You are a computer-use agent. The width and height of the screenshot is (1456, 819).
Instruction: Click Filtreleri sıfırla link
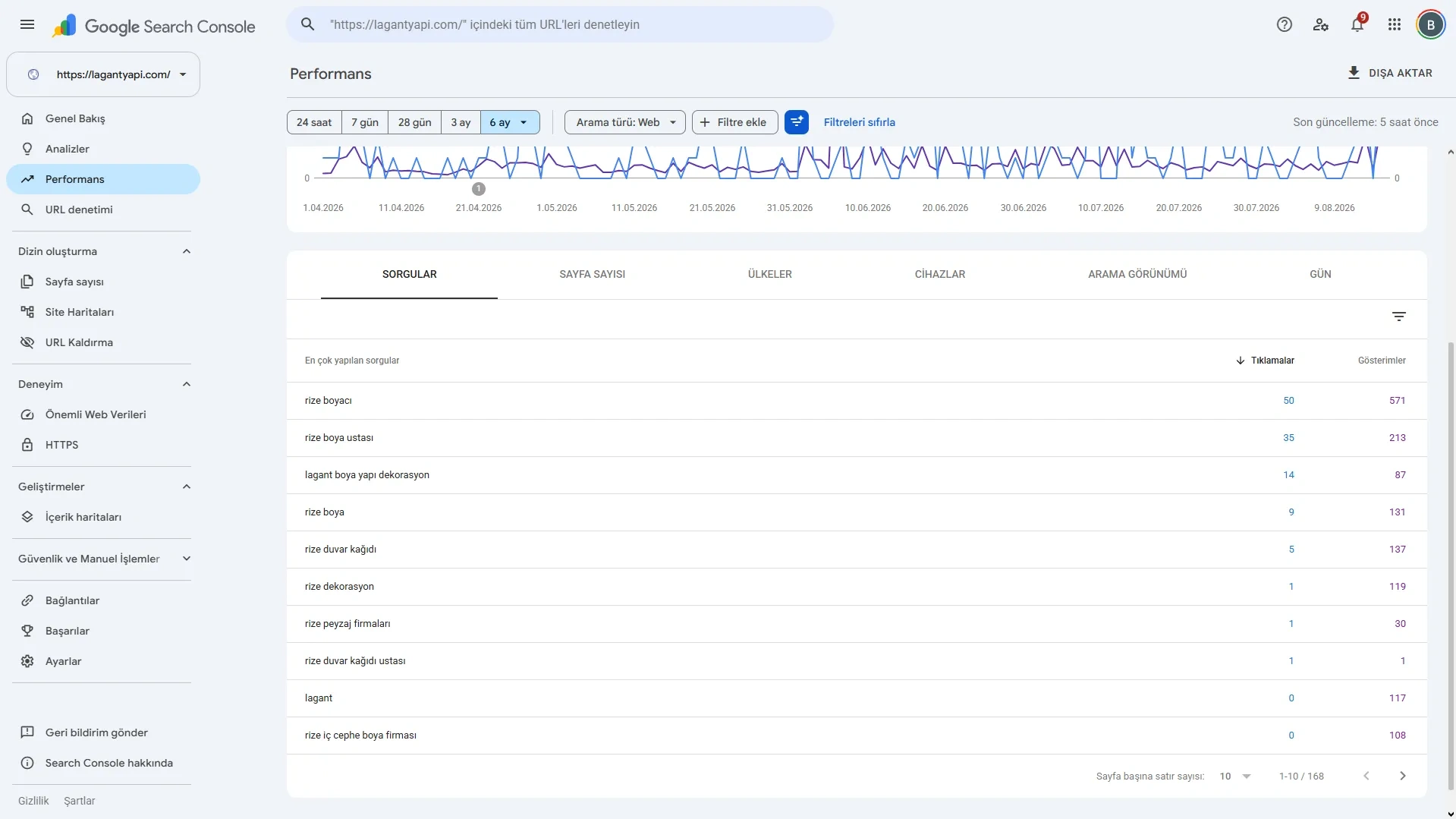tap(859, 122)
